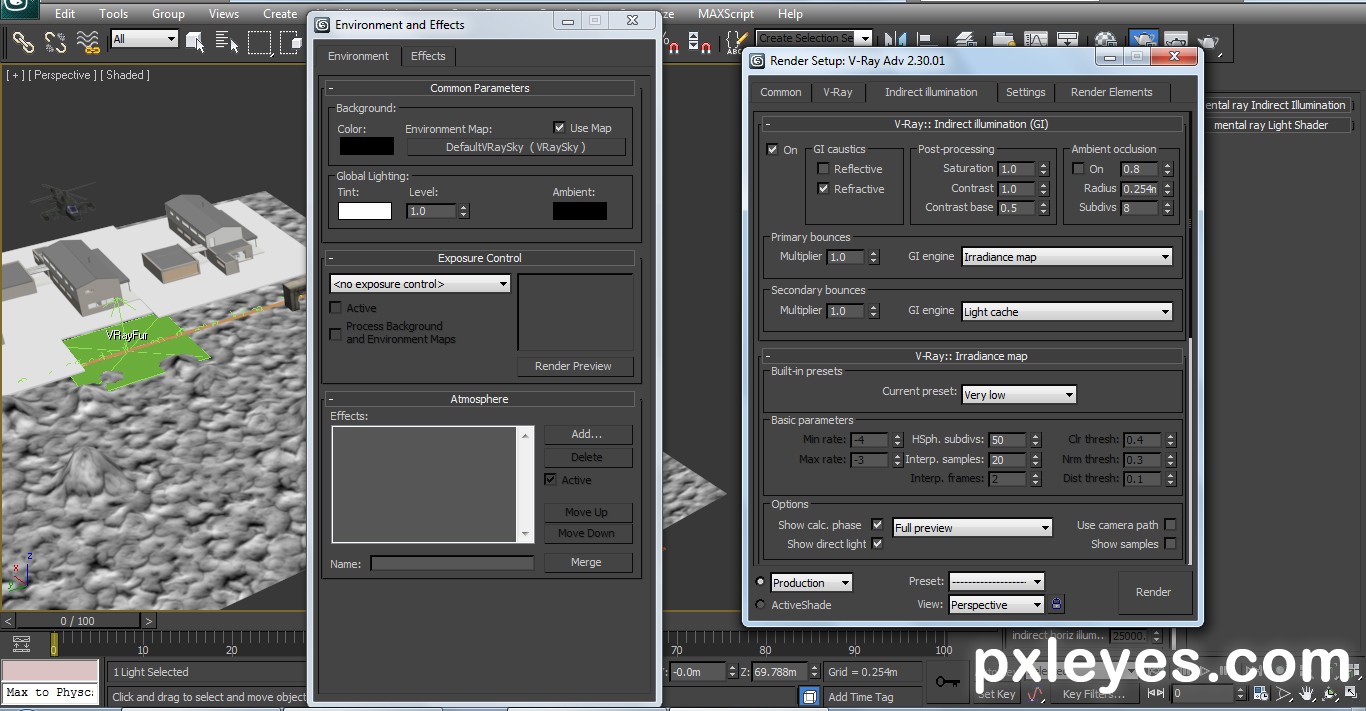
Task: Open the Schematic View icon
Action: pyautogui.click(x=1067, y=40)
